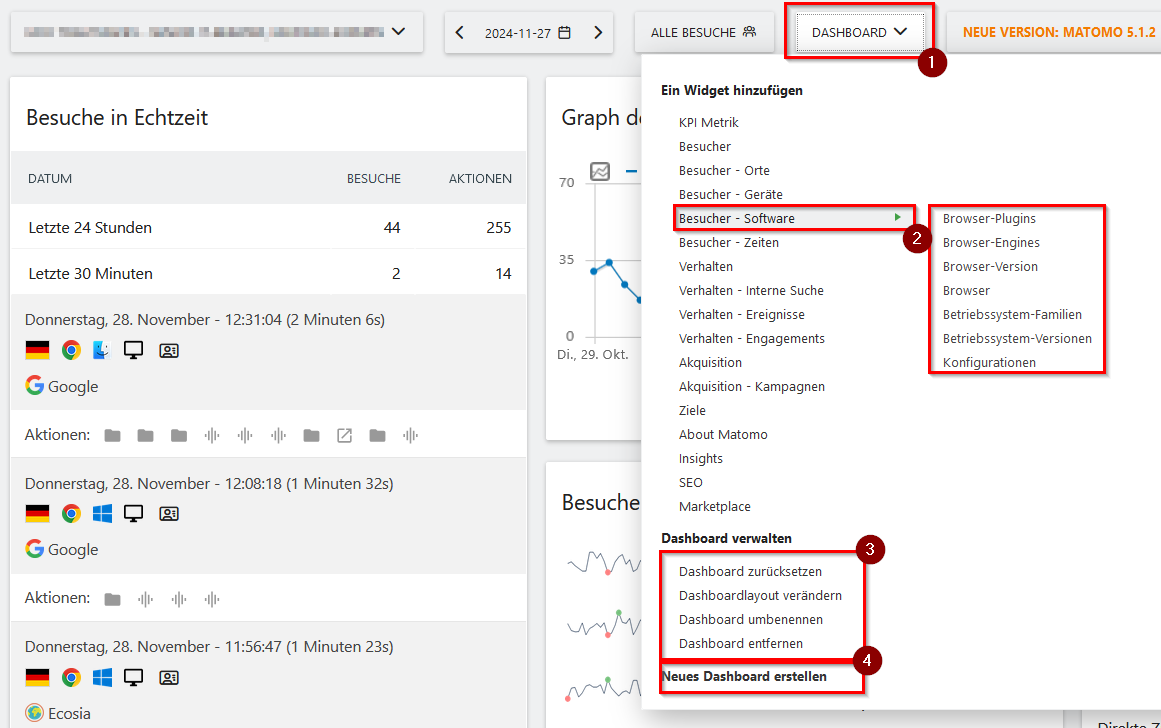Click macOS Finder icon in 12:31:04 visit
The image size is (1161, 728).
tap(102, 350)
